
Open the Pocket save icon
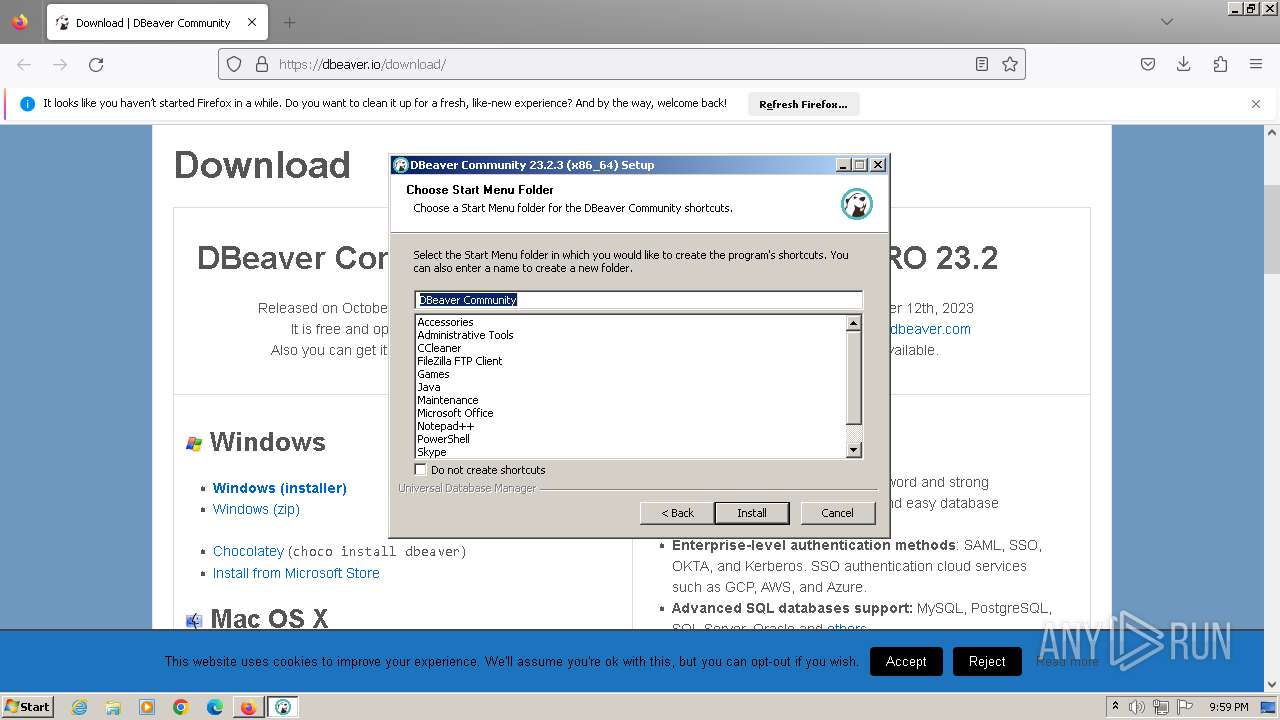point(1148,64)
